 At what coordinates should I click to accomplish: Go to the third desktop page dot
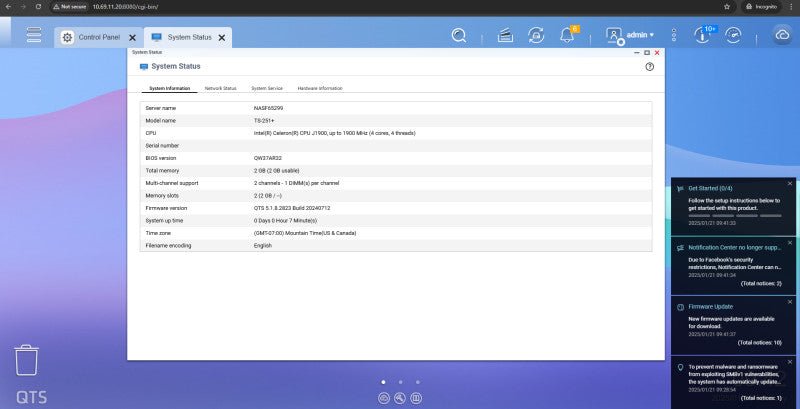click(x=418, y=381)
